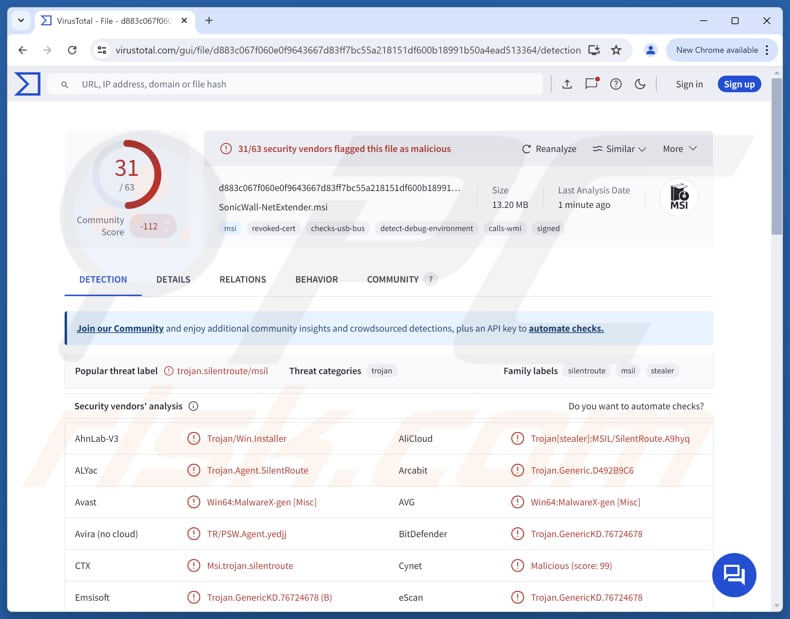This screenshot has width=790, height=619.
Task: Click the blue chat bubble icon
Action: [734, 574]
